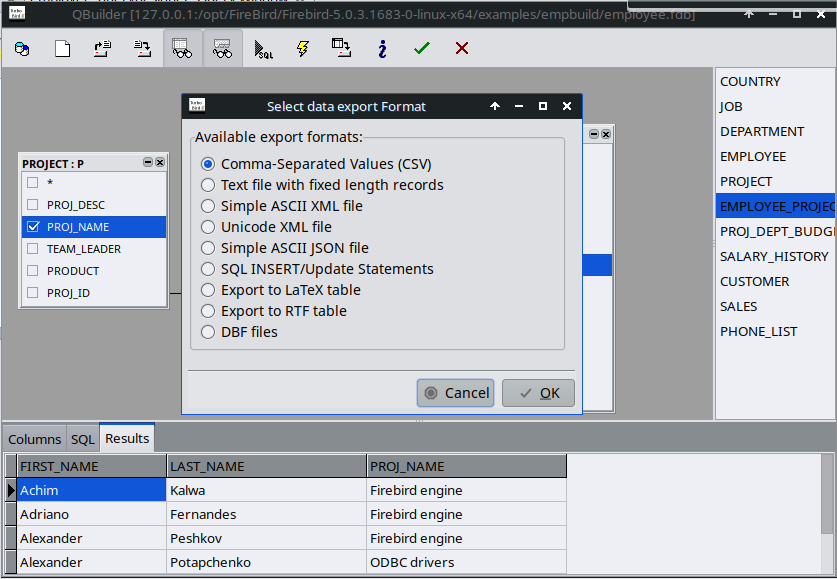The height and width of the screenshot is (579, 837).
Task: Select EMPLOYEE in the table list
Action: [x=774, y=157]
